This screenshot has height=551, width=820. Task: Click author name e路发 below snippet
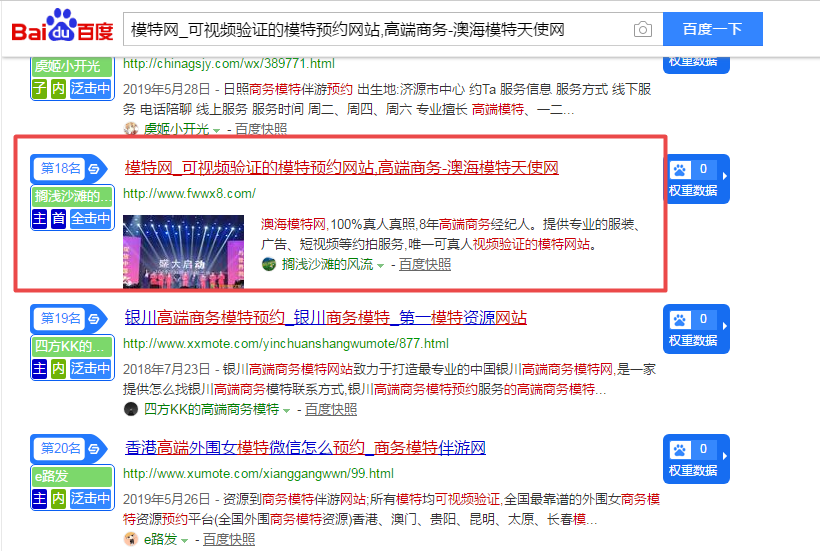click(160, 539)
